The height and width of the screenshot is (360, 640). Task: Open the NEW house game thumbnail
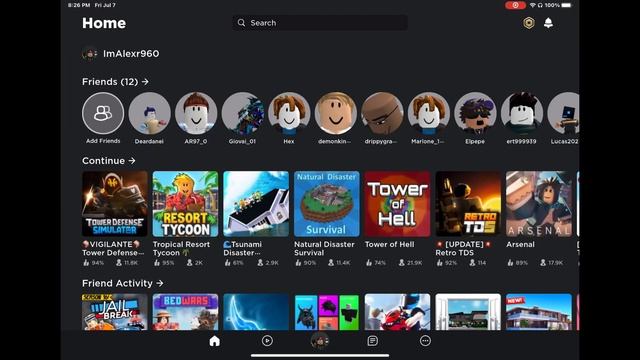coord(539,312)
